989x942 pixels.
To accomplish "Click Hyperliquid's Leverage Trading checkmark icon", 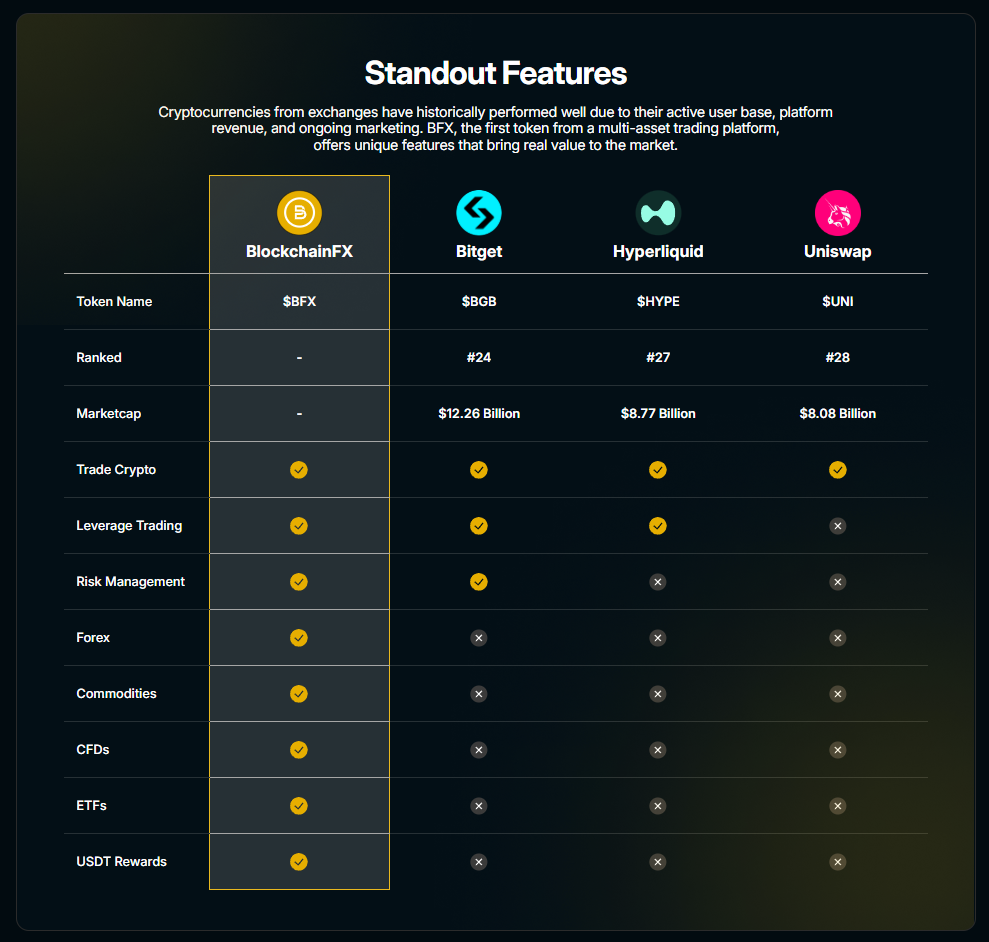I will [x=658, y=525].
